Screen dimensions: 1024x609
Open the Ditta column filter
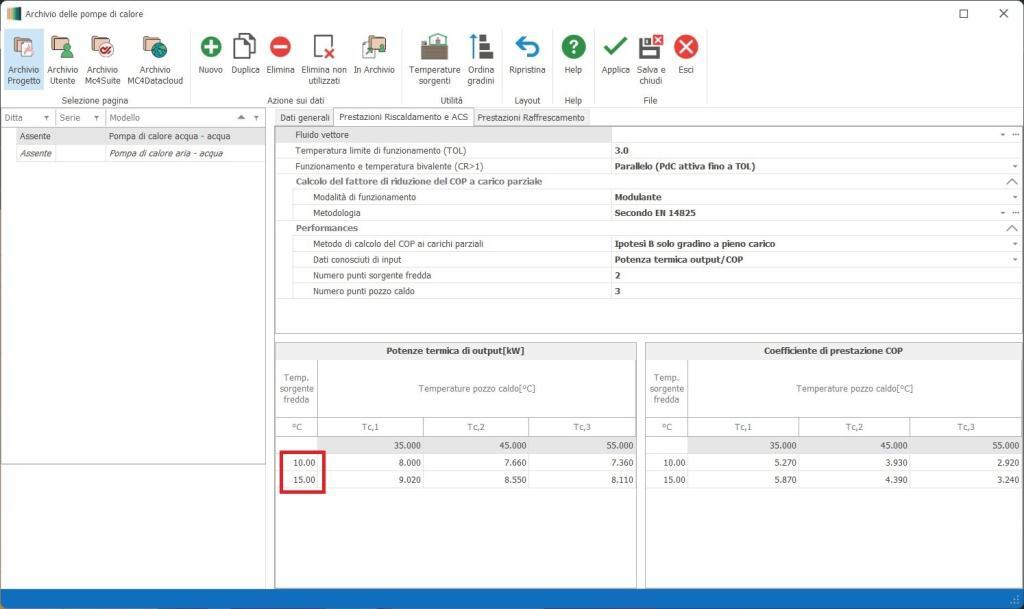click(46, 118)
